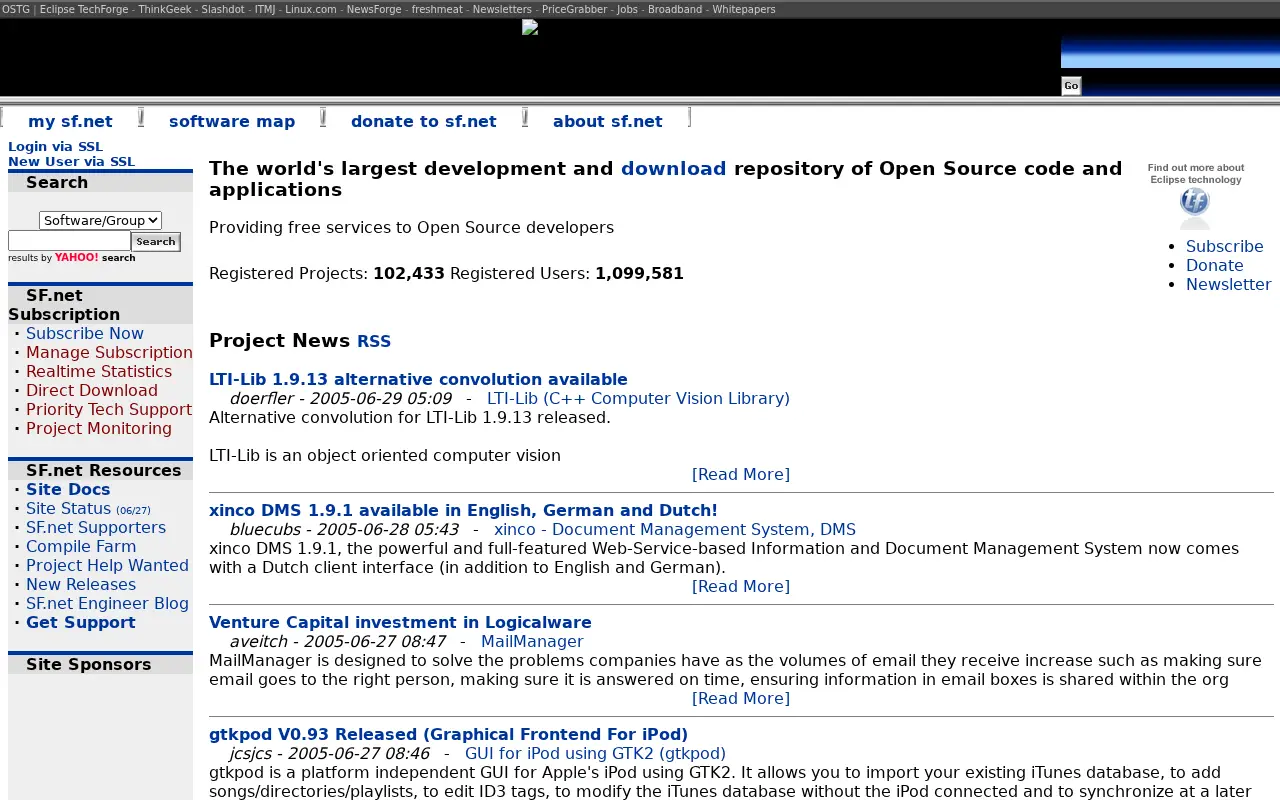Open Priority Tech Support
The width and height of the screenshot is (1280, 800).
coord(109,409)
